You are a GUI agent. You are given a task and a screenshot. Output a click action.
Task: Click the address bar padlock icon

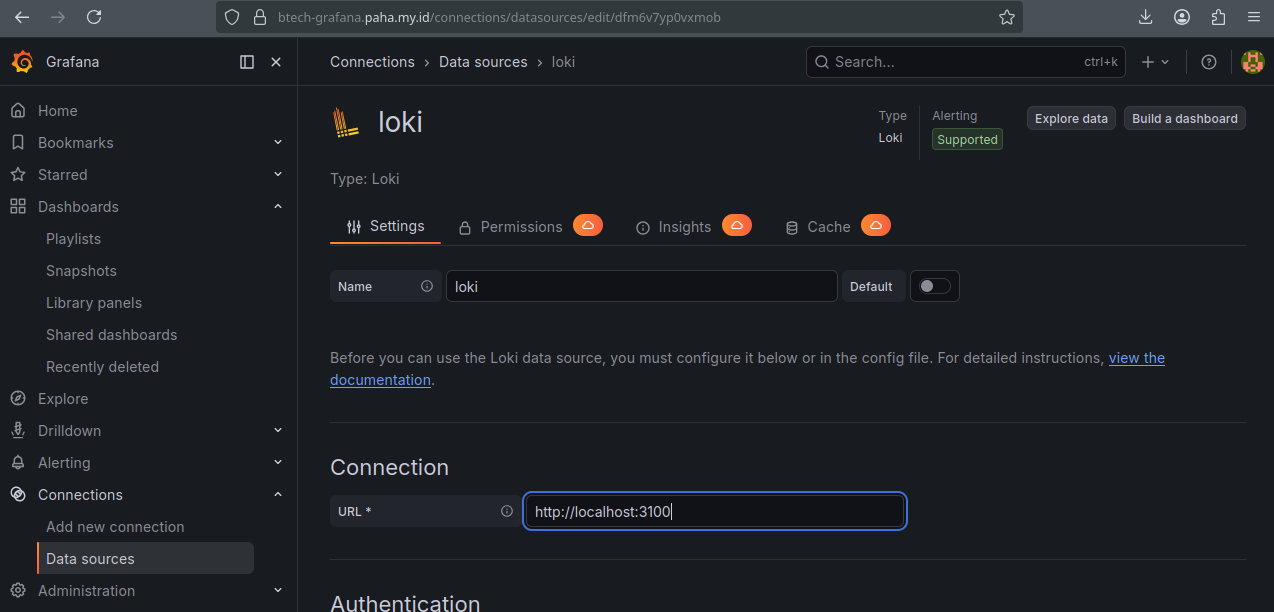(x=260, y=17)
